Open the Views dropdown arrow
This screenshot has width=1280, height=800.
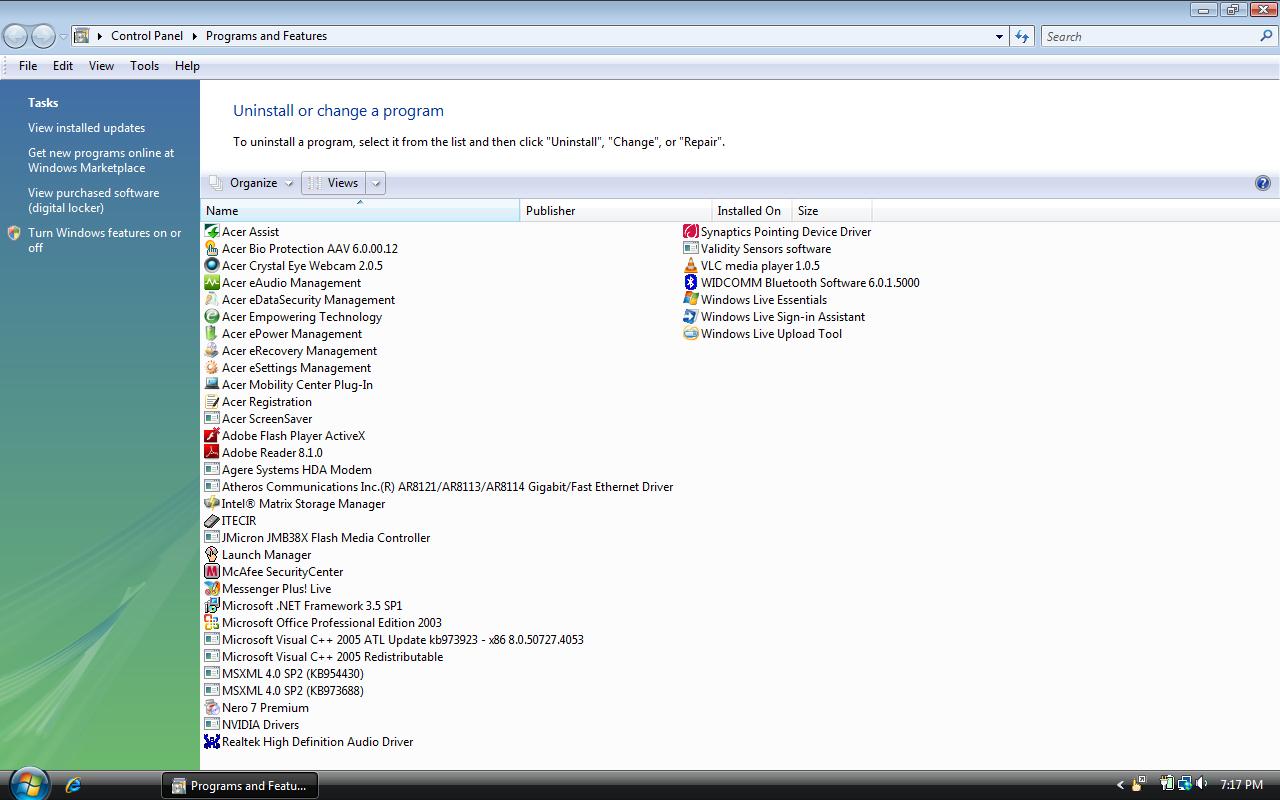(x=376, y=183)
